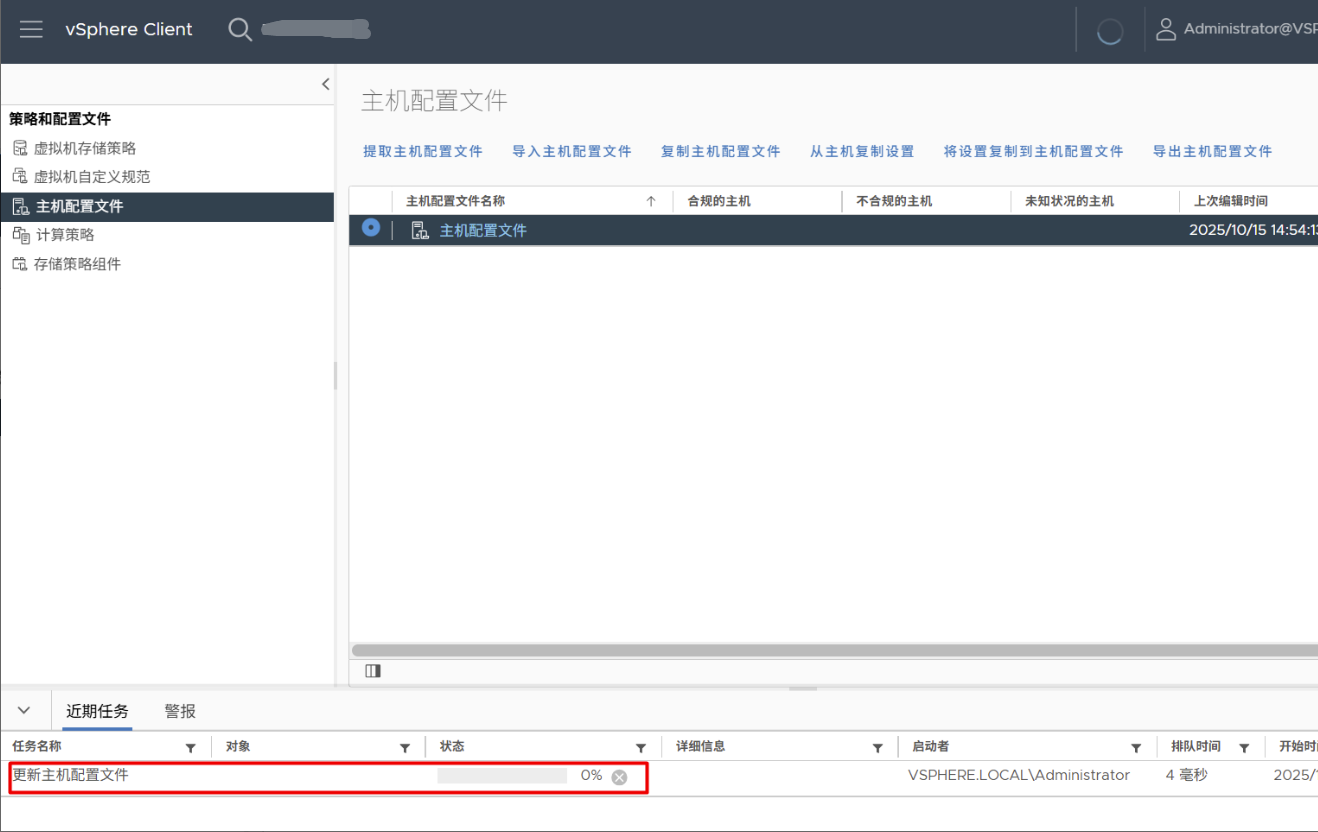
Task: Click the 策略和配置文件 sidebar heading
Action: point(60,119)
